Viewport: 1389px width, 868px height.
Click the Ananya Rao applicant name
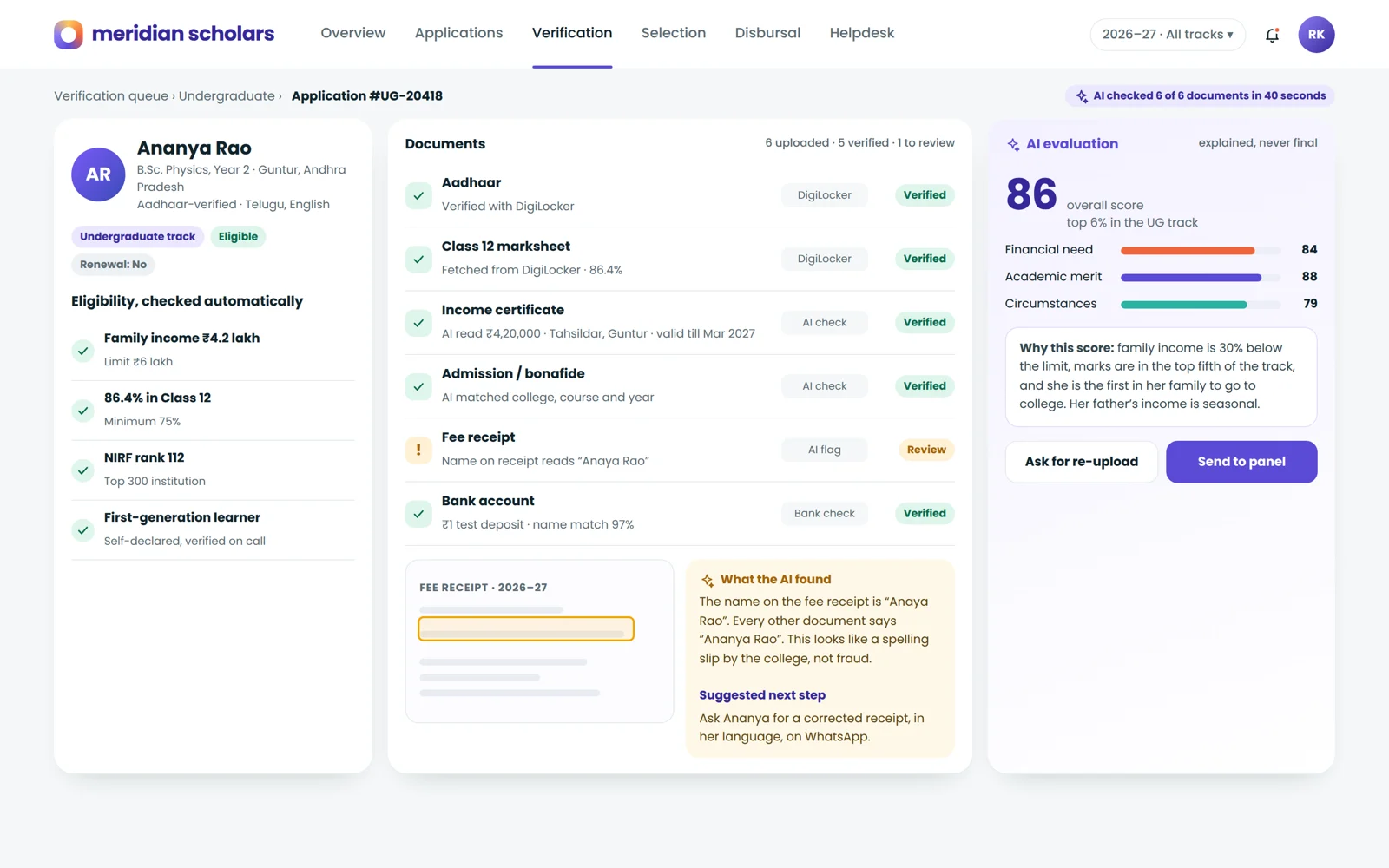194,148
